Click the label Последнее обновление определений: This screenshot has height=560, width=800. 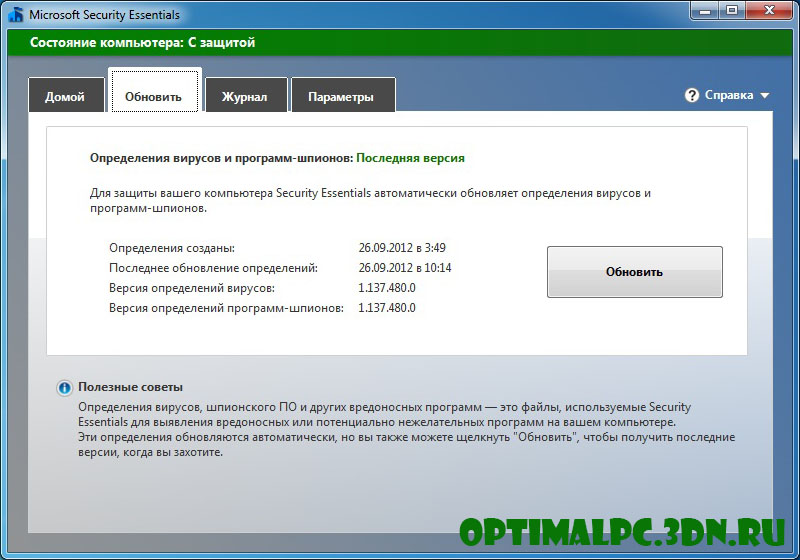pos(213,268)
